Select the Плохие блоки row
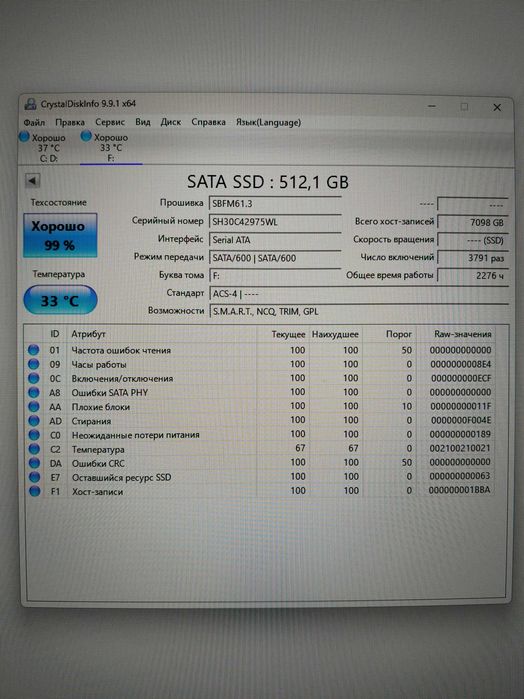524x699 pixels. [x=260, y=407]
